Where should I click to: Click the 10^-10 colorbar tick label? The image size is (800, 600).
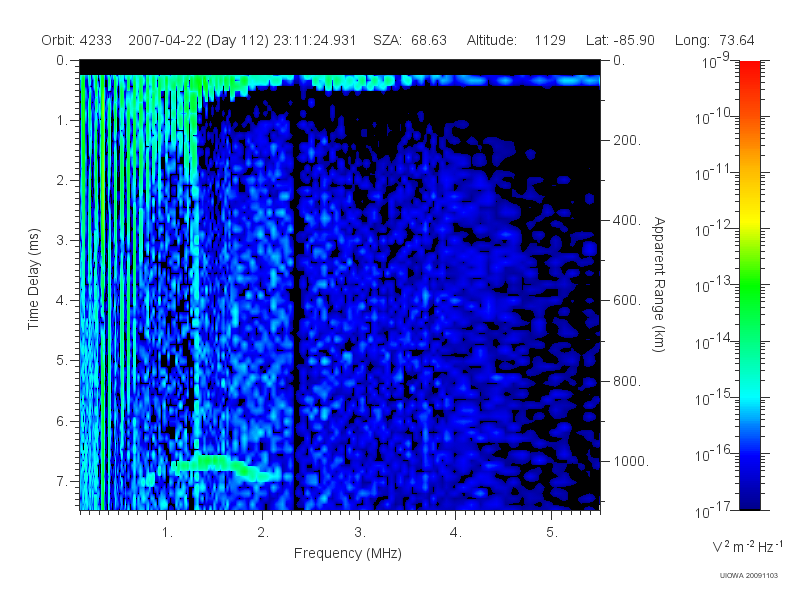point(713,117)
